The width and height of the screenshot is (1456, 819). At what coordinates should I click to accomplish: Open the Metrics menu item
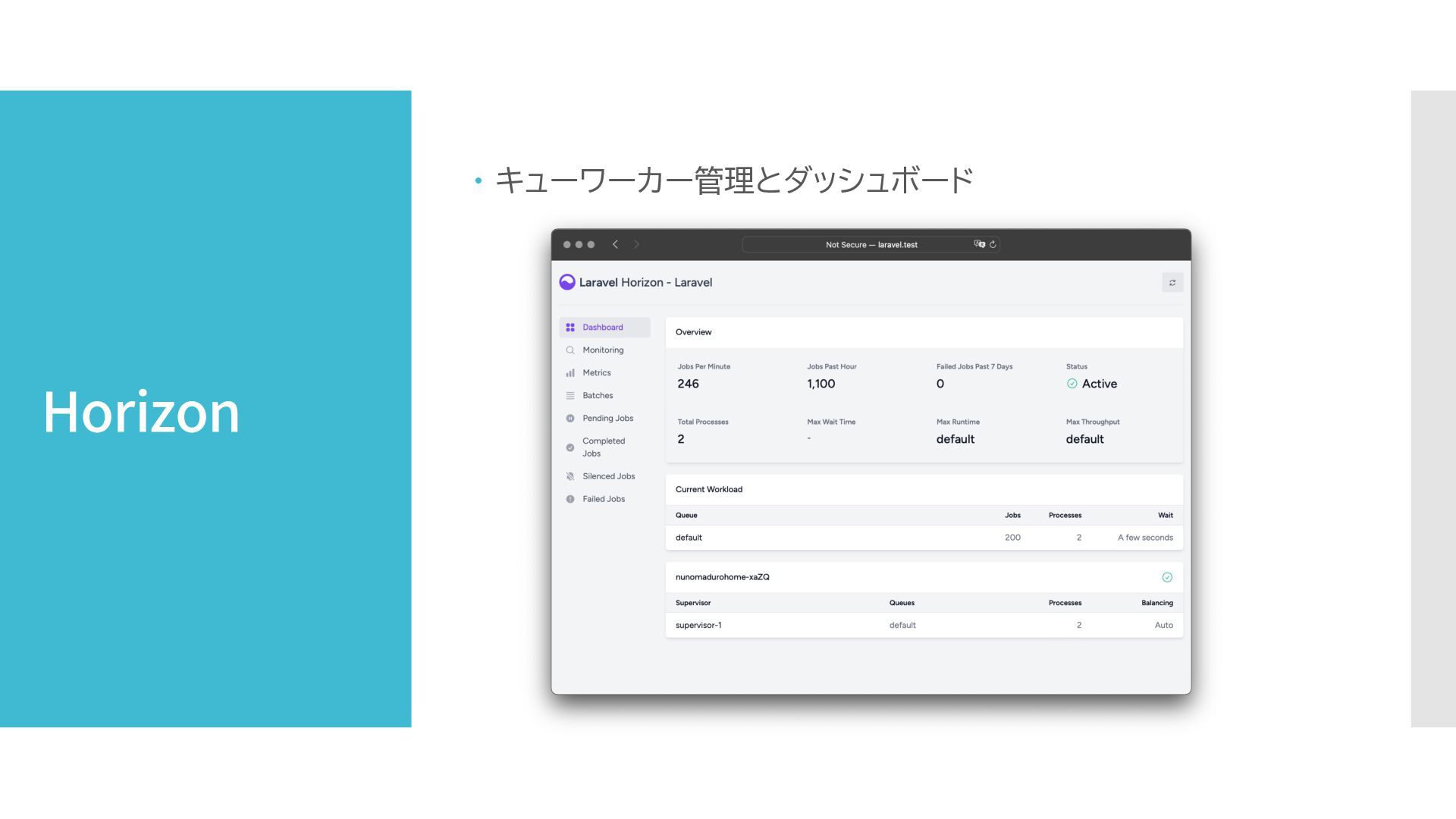tap(597, 373)
